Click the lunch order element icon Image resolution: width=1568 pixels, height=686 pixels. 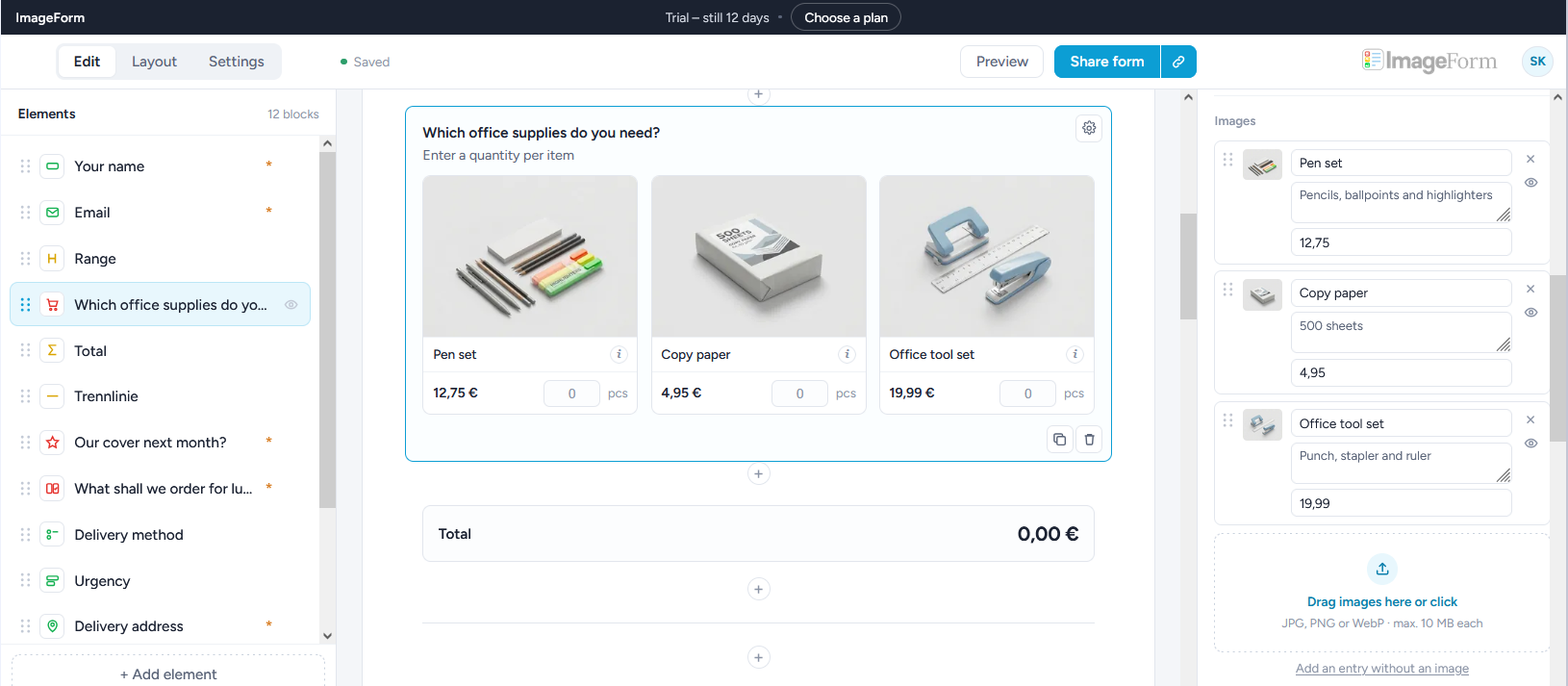pos(53,489)
